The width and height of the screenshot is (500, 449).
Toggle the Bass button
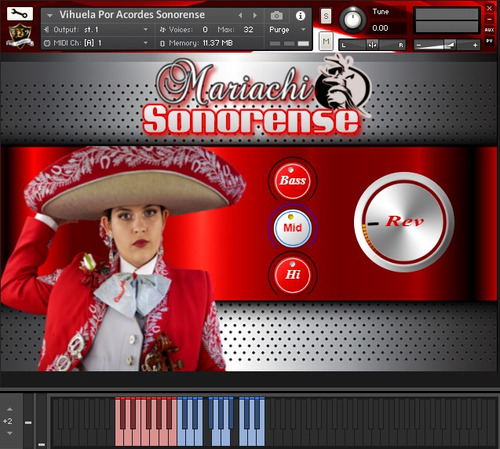point(292,181)
